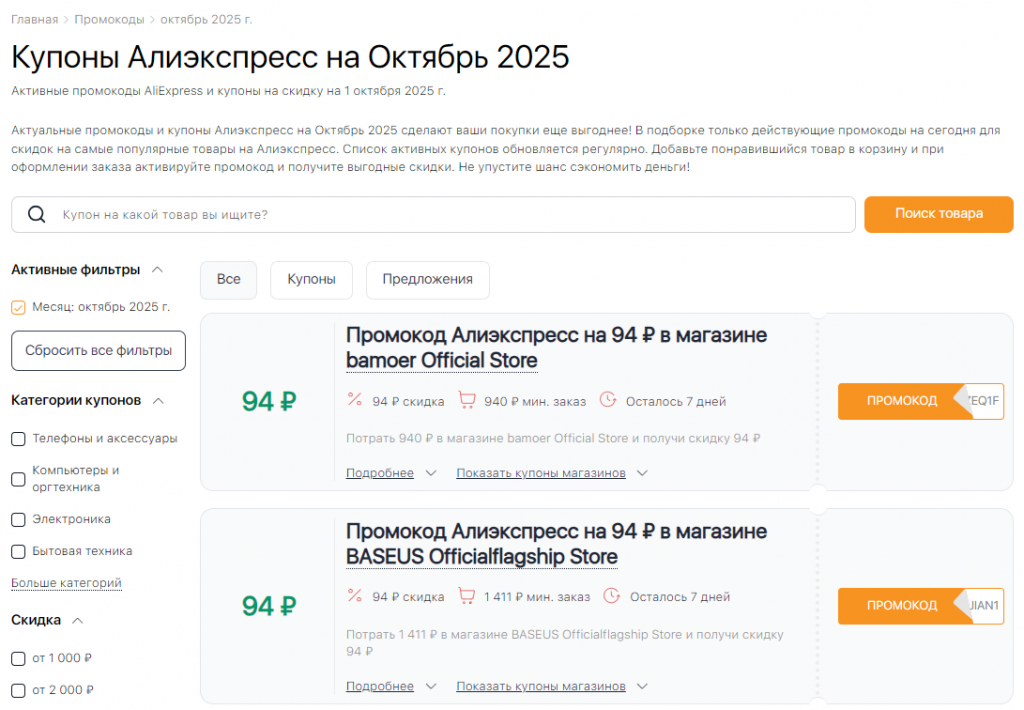
Task: Switch to the "Купоны" tab
Action: tap(311, 279)
